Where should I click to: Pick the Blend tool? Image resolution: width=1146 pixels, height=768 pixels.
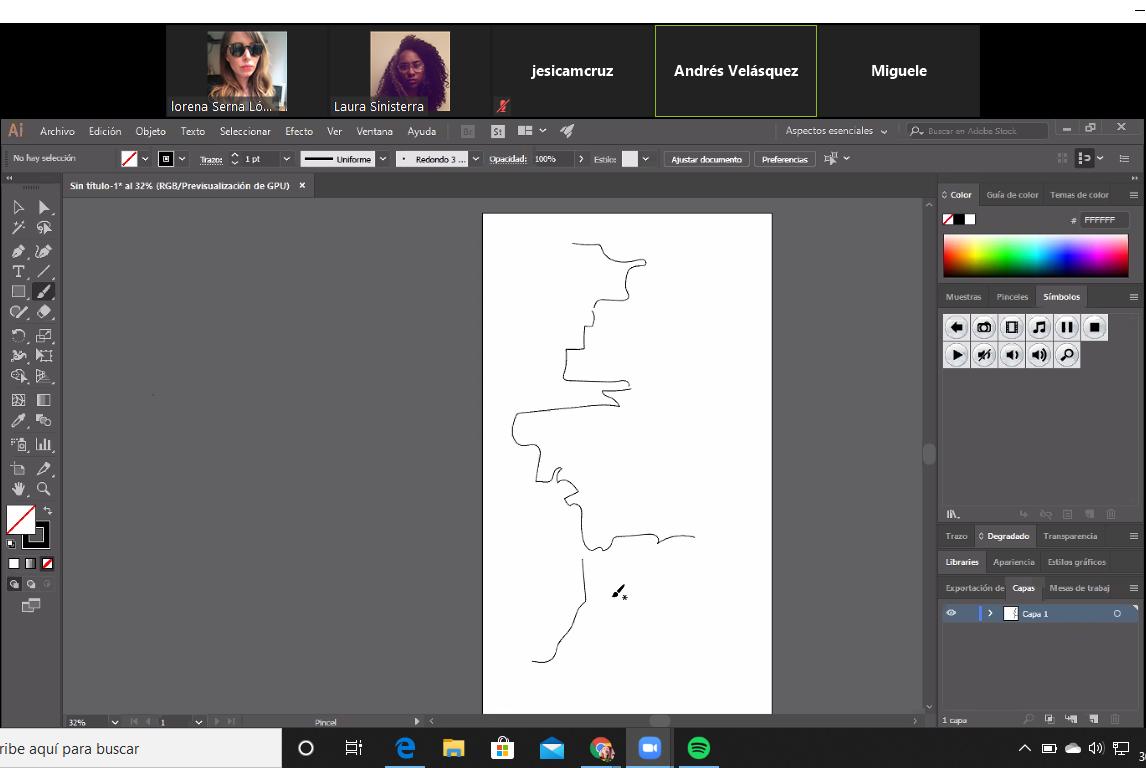click(x=44, y=420)
